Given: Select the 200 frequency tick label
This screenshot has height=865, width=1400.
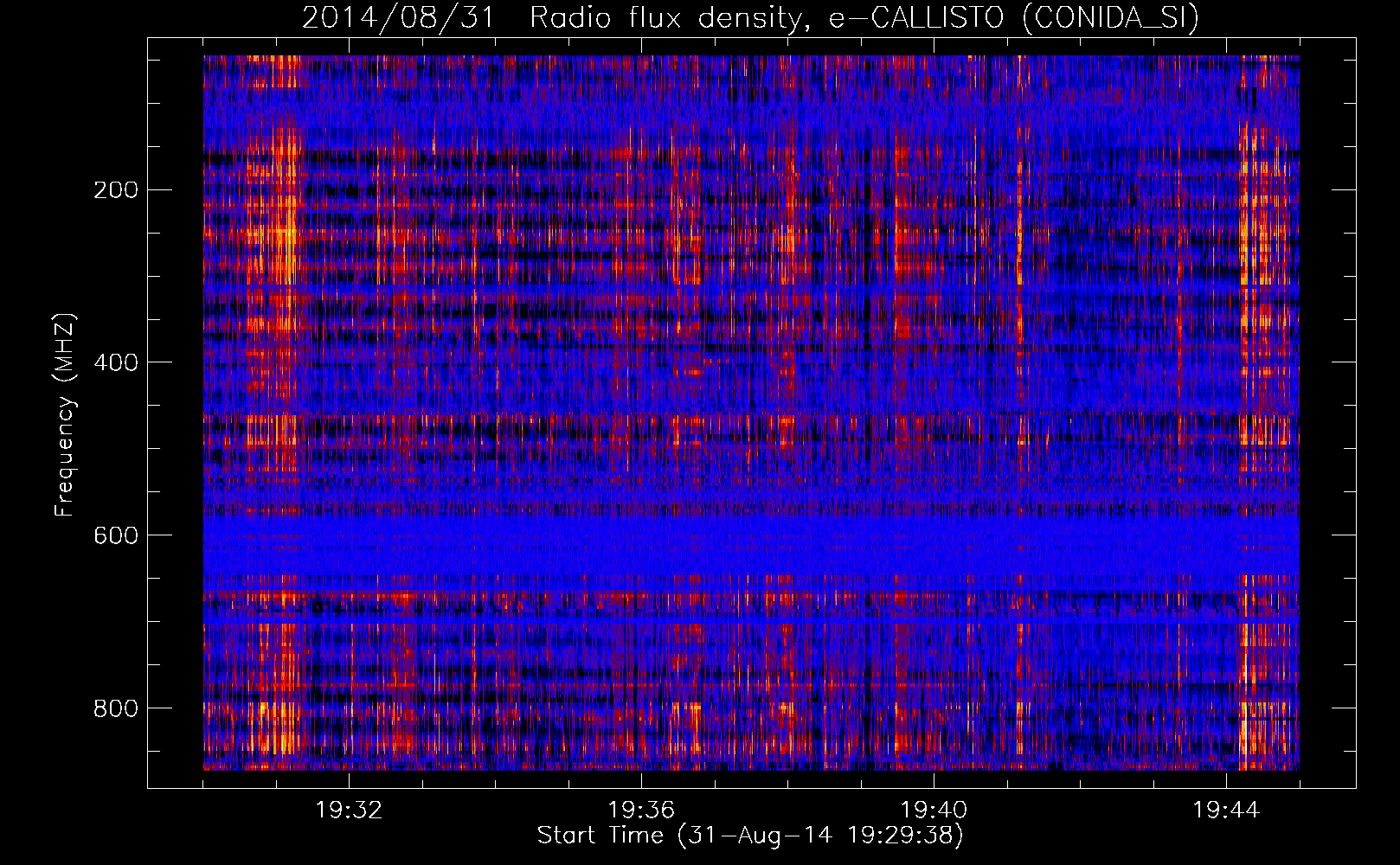Looking at the screenshot, I should [116, 189].
